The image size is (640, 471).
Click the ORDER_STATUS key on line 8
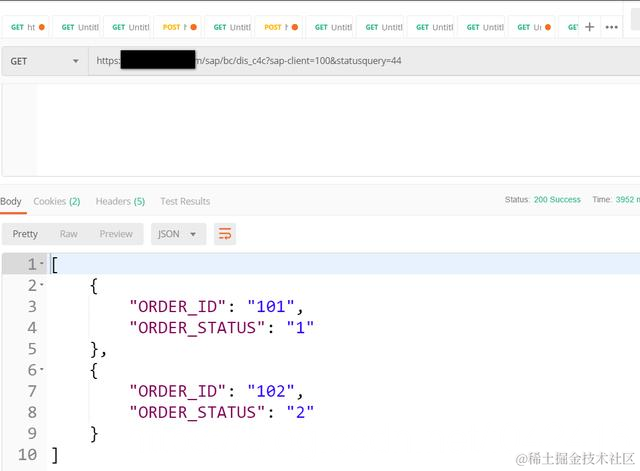tap(198, 413)
